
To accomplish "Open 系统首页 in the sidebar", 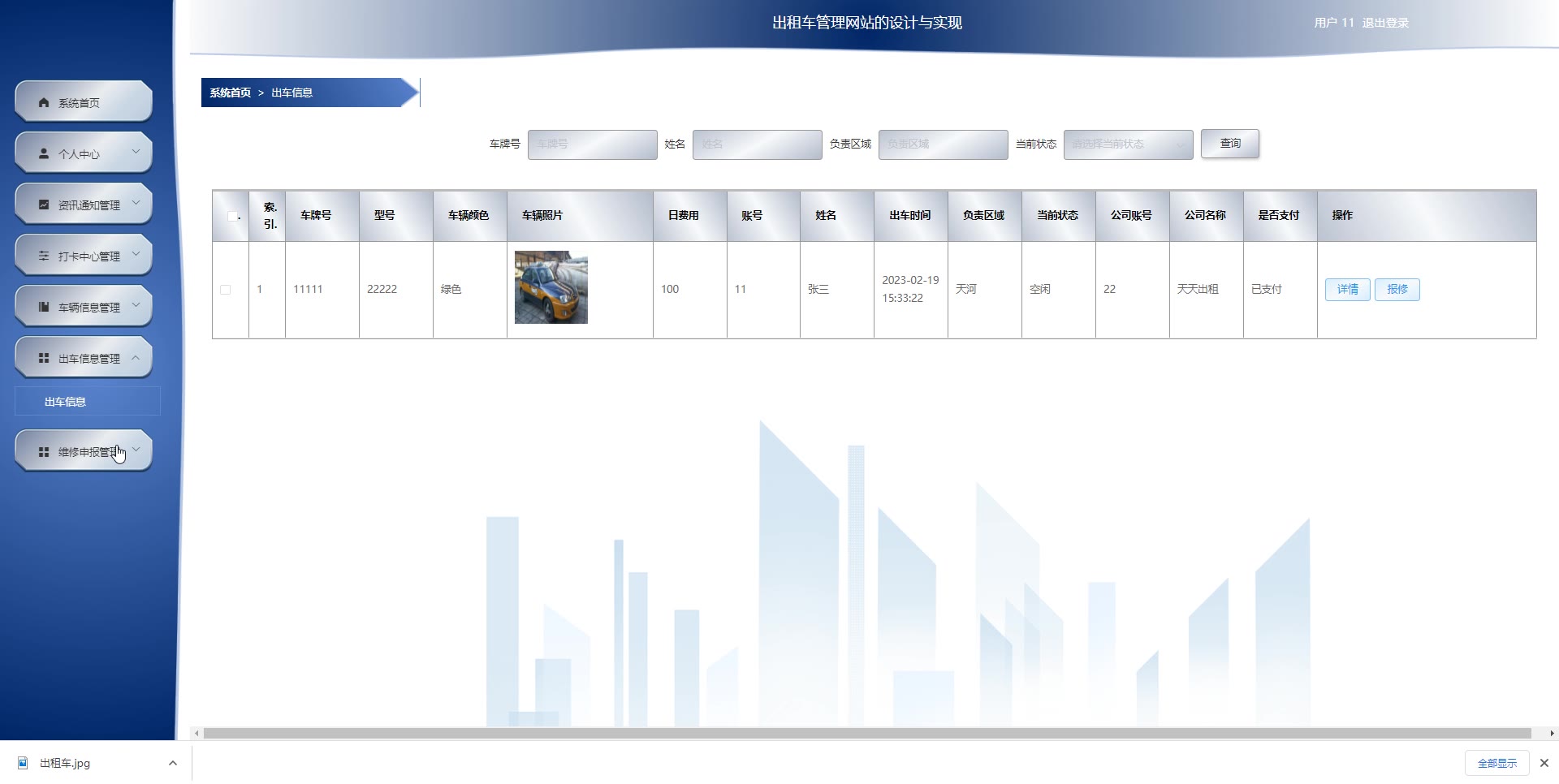I will 84,102.
